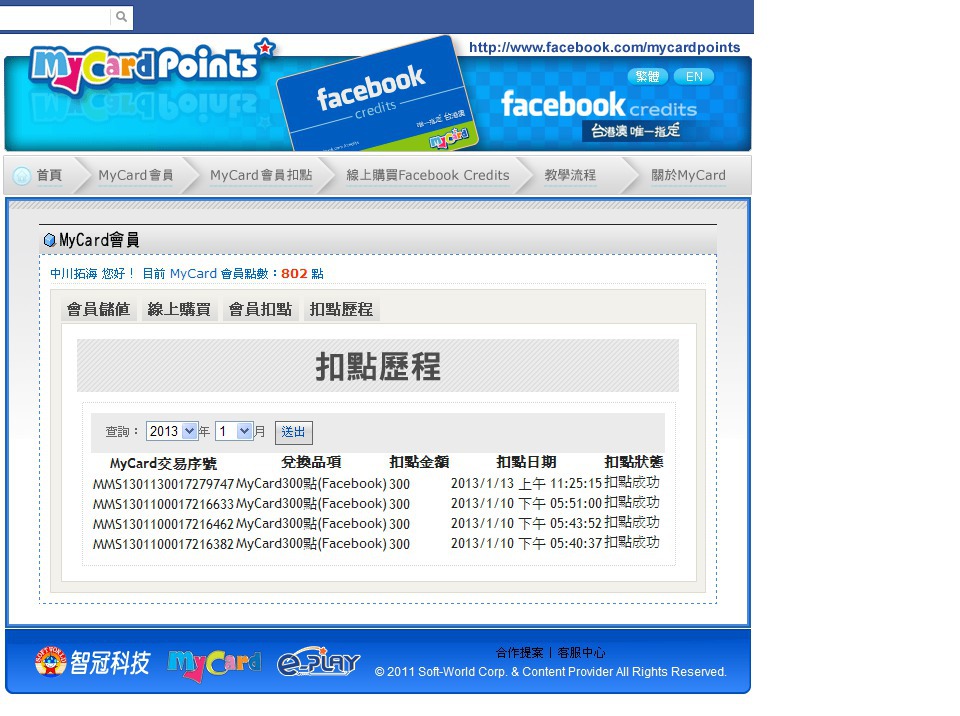The width and height of the screenshot is (960, 716).
Task: Click the blue cube icon beside MyCard會員
Action: tap(50, 240)
